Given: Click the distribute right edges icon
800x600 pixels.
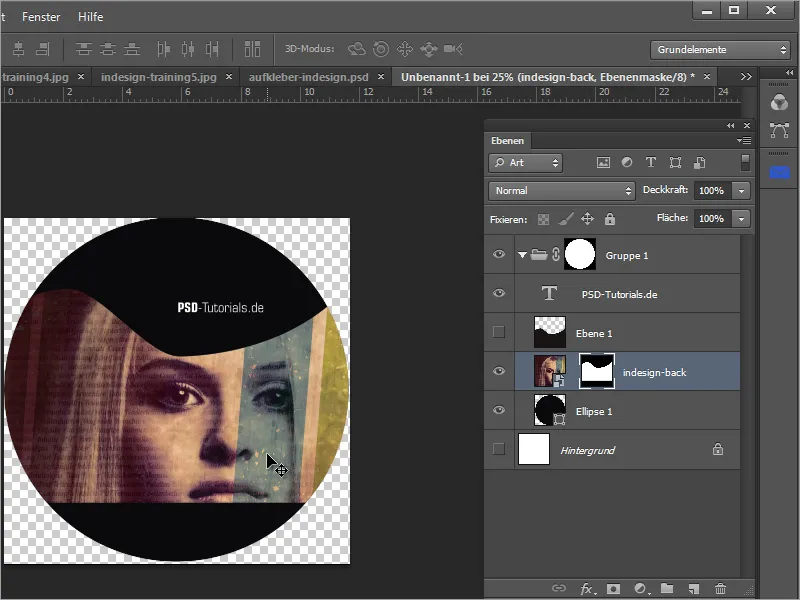Looking at the screenshot, I should point(212,49).
